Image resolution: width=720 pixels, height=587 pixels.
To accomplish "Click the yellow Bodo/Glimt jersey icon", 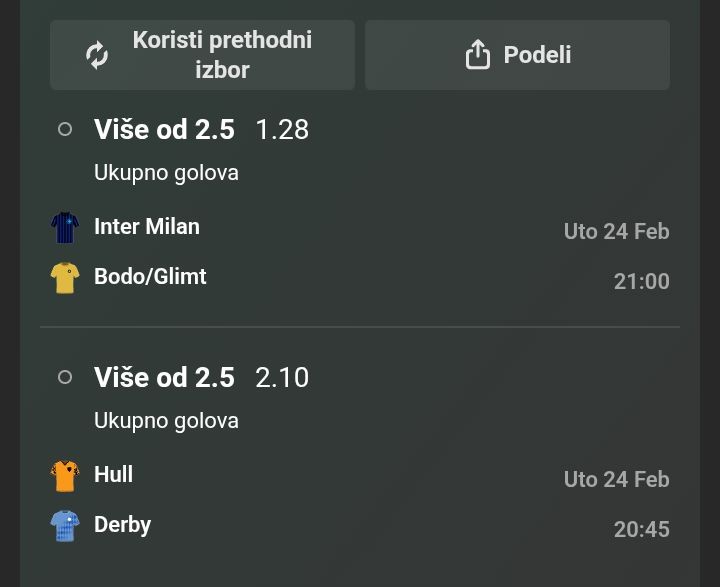I will point(65,277).
